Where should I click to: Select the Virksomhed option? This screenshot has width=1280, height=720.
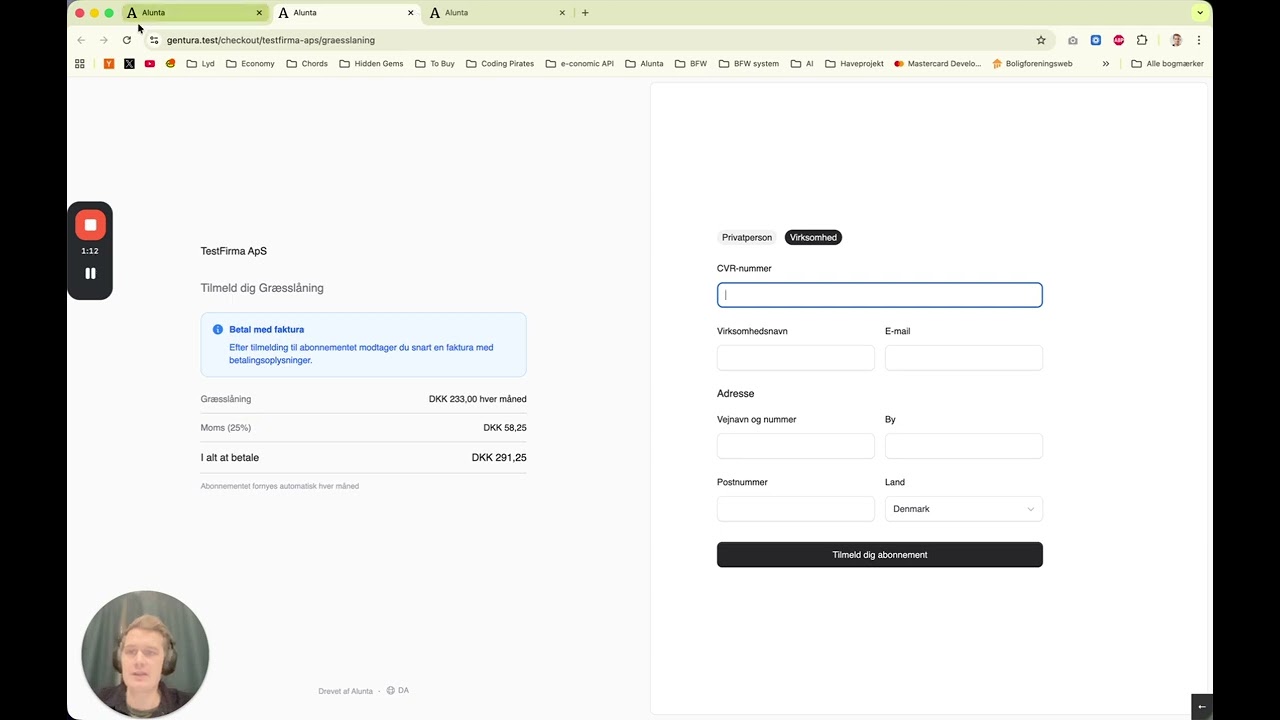813,238
